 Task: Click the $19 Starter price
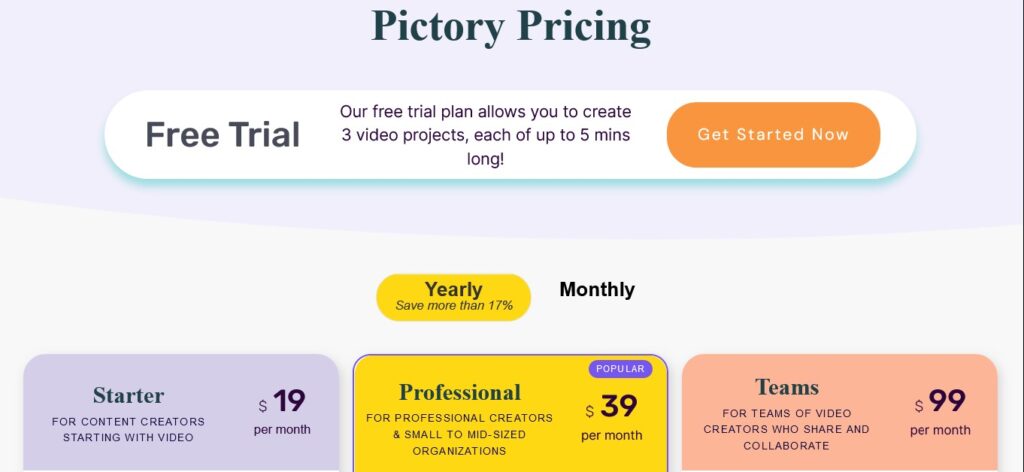point(283,401)
